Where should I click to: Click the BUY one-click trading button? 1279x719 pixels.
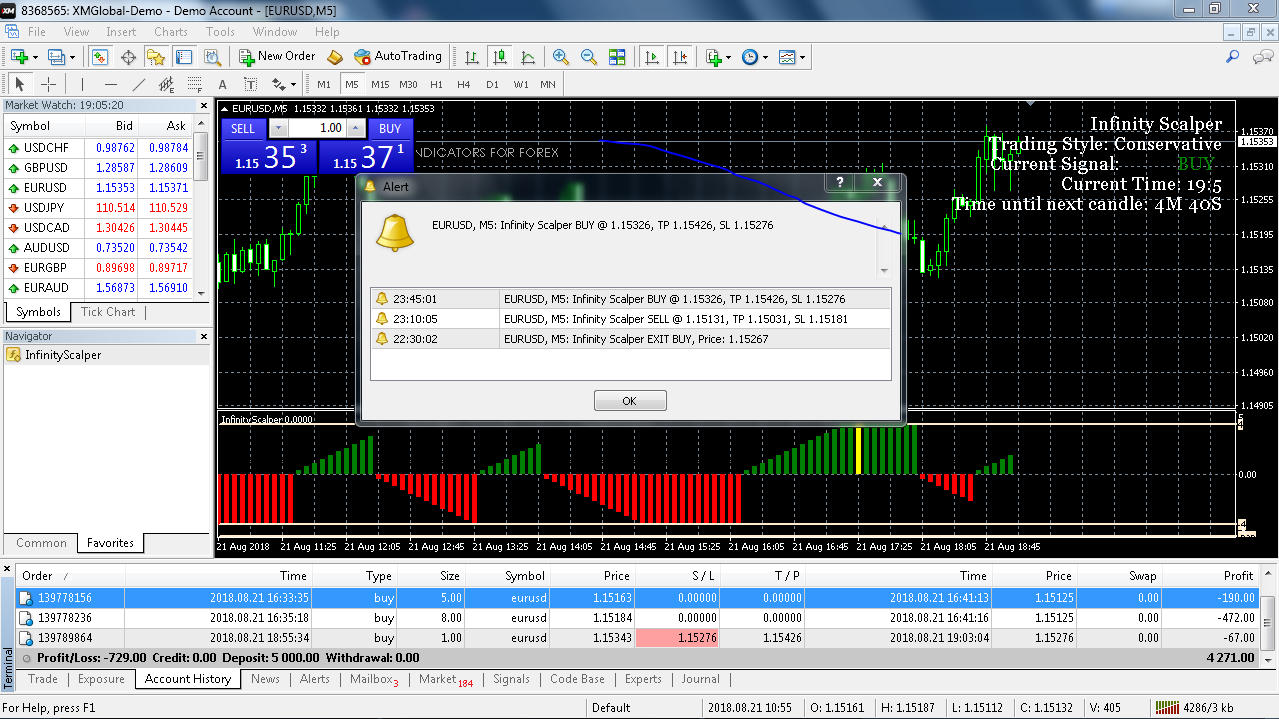click(390, 128)
